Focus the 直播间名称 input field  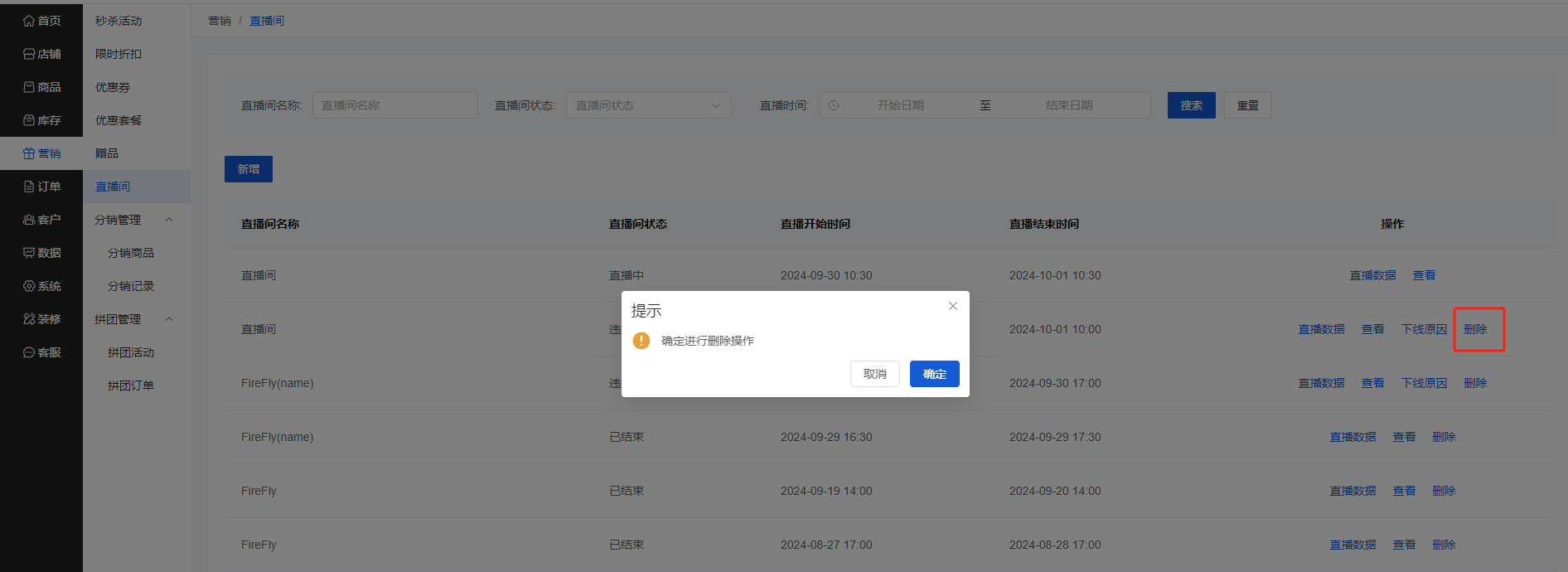[395, 105]
